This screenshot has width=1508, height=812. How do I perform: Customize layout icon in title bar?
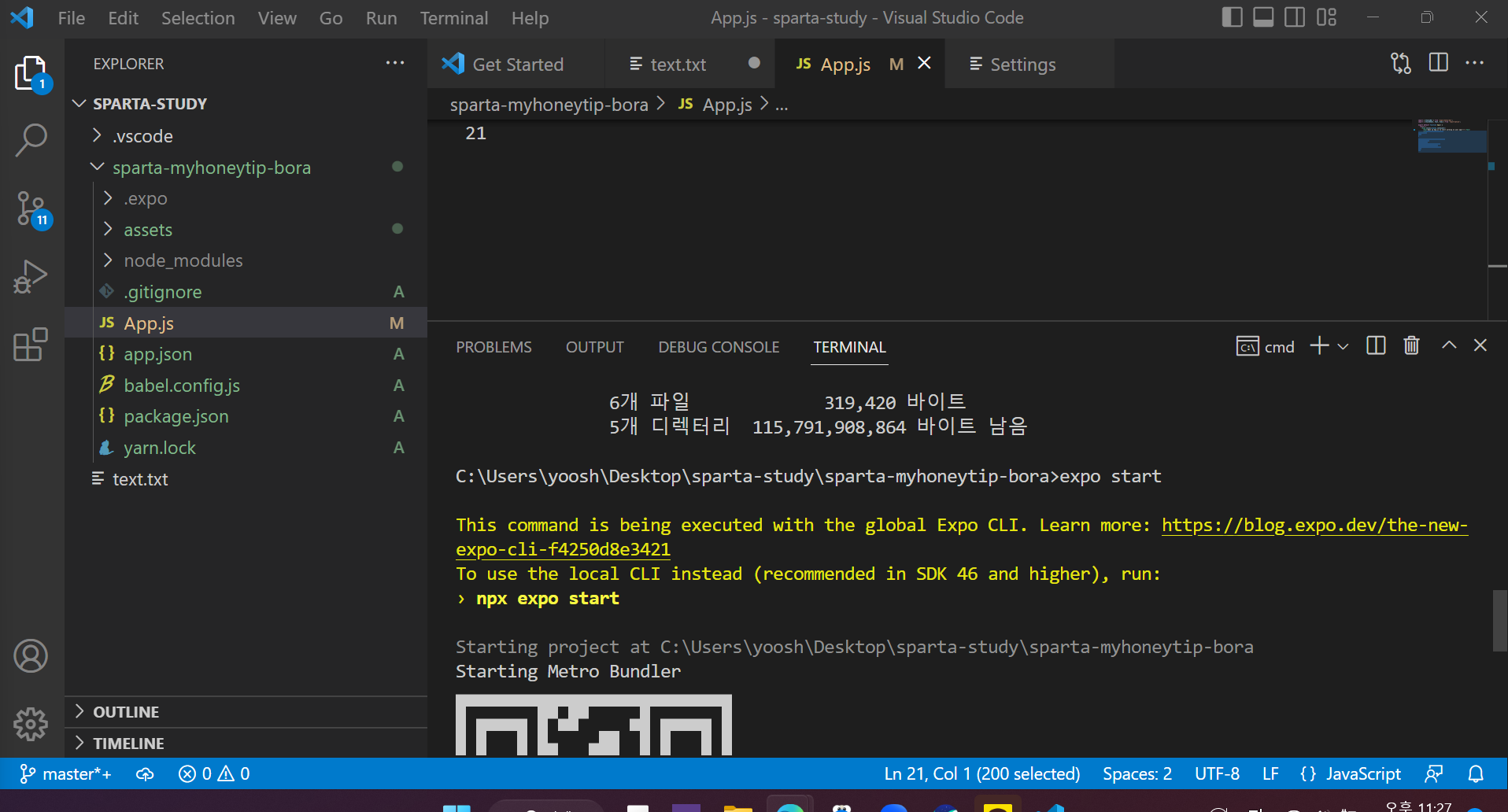pos(1327,17)
